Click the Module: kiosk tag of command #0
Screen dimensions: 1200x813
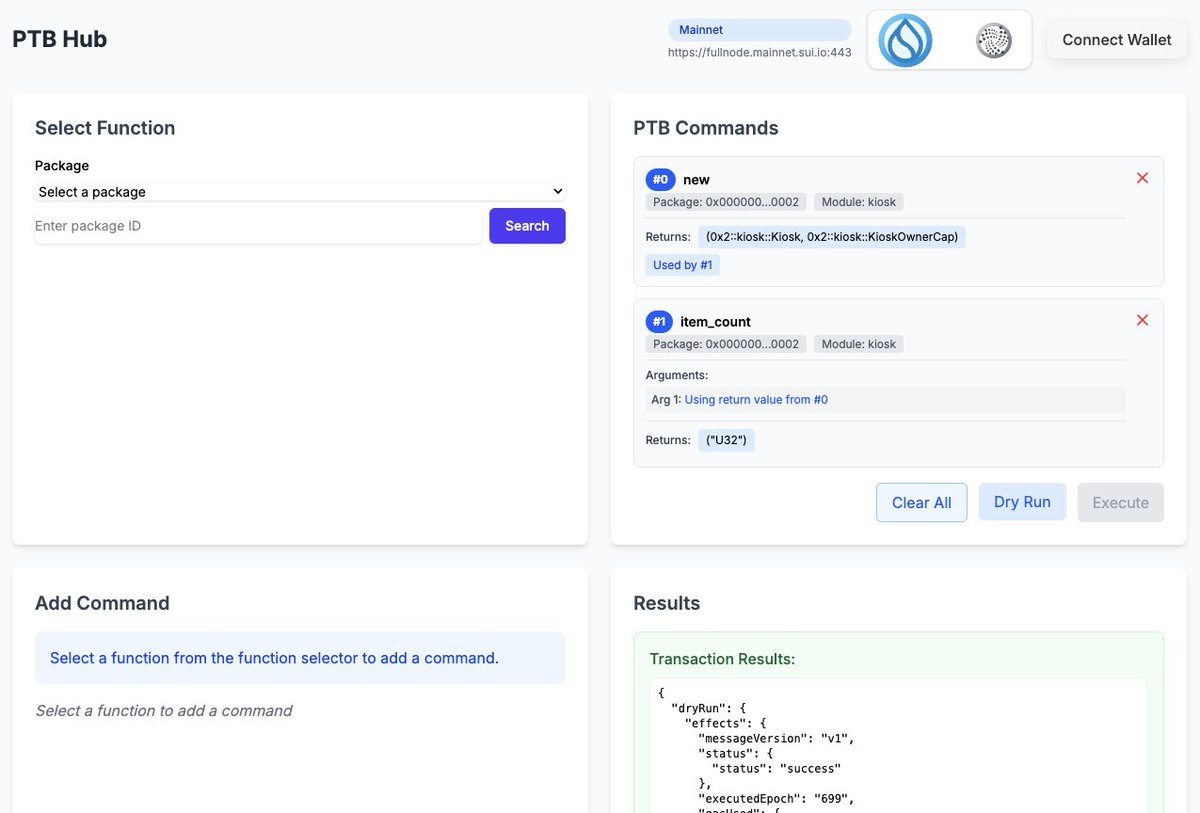tap(859, 202)
